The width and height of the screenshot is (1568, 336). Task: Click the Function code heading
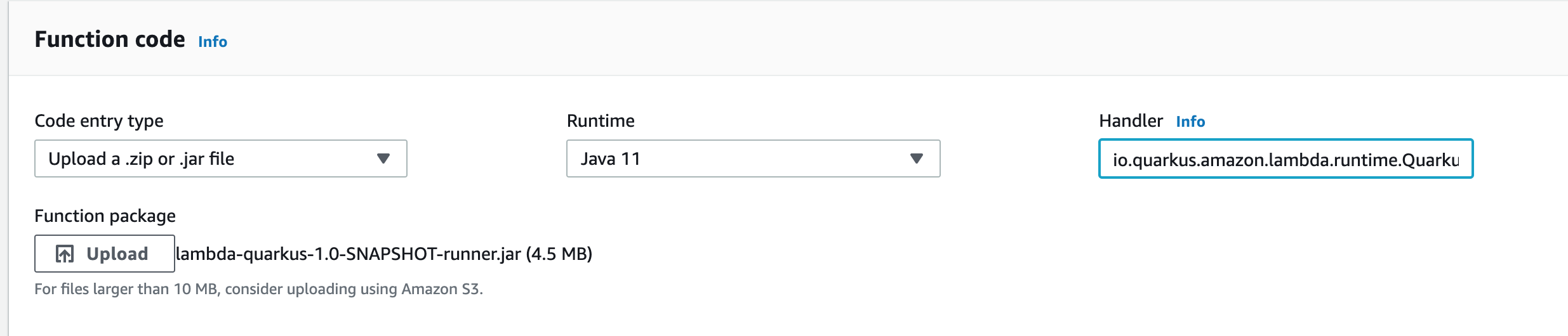click(x=110, y=40)
